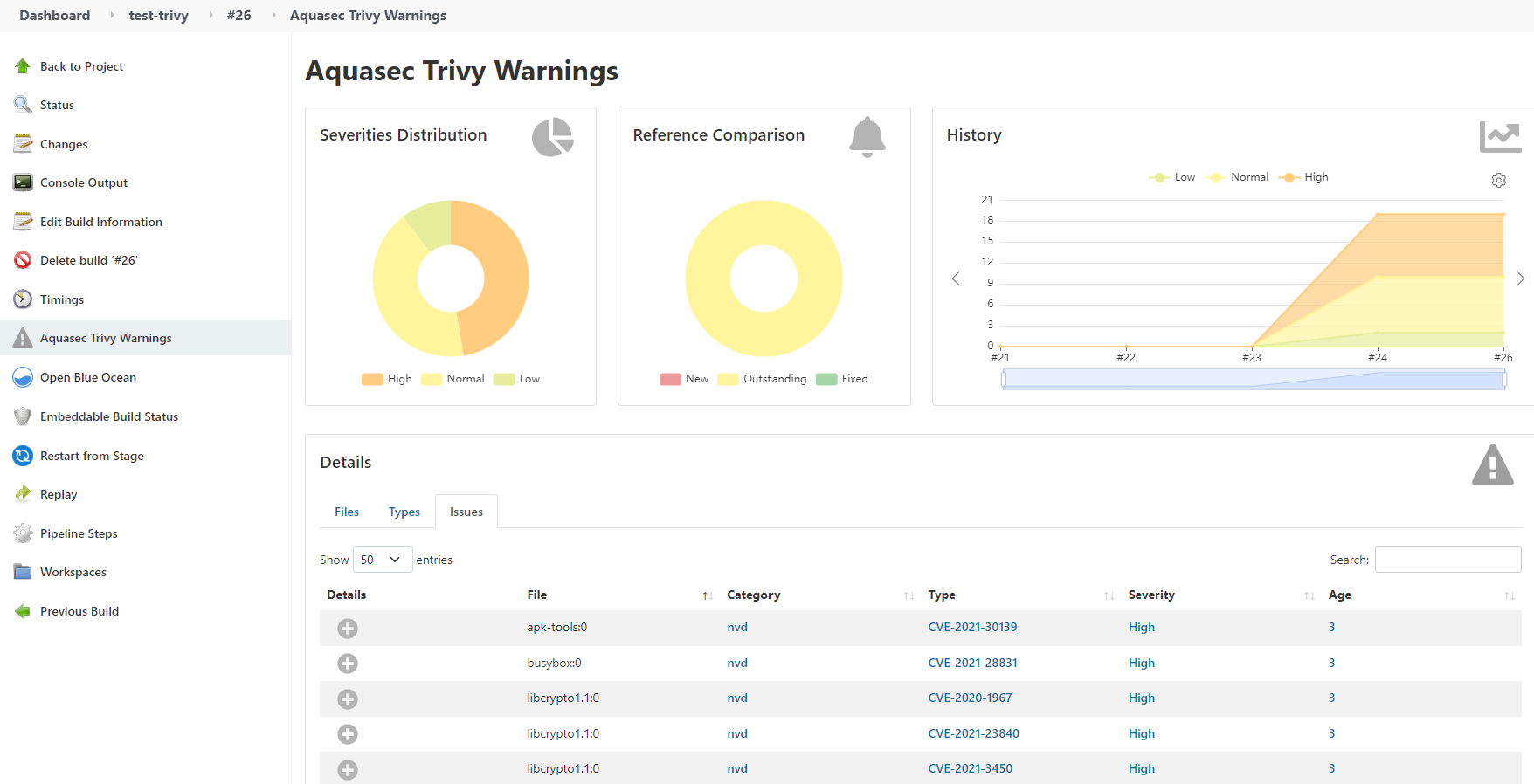Open #26 build breadcrumb
Image resolution: width=1534 pixels, height=784 pixels.
[239, 16]
